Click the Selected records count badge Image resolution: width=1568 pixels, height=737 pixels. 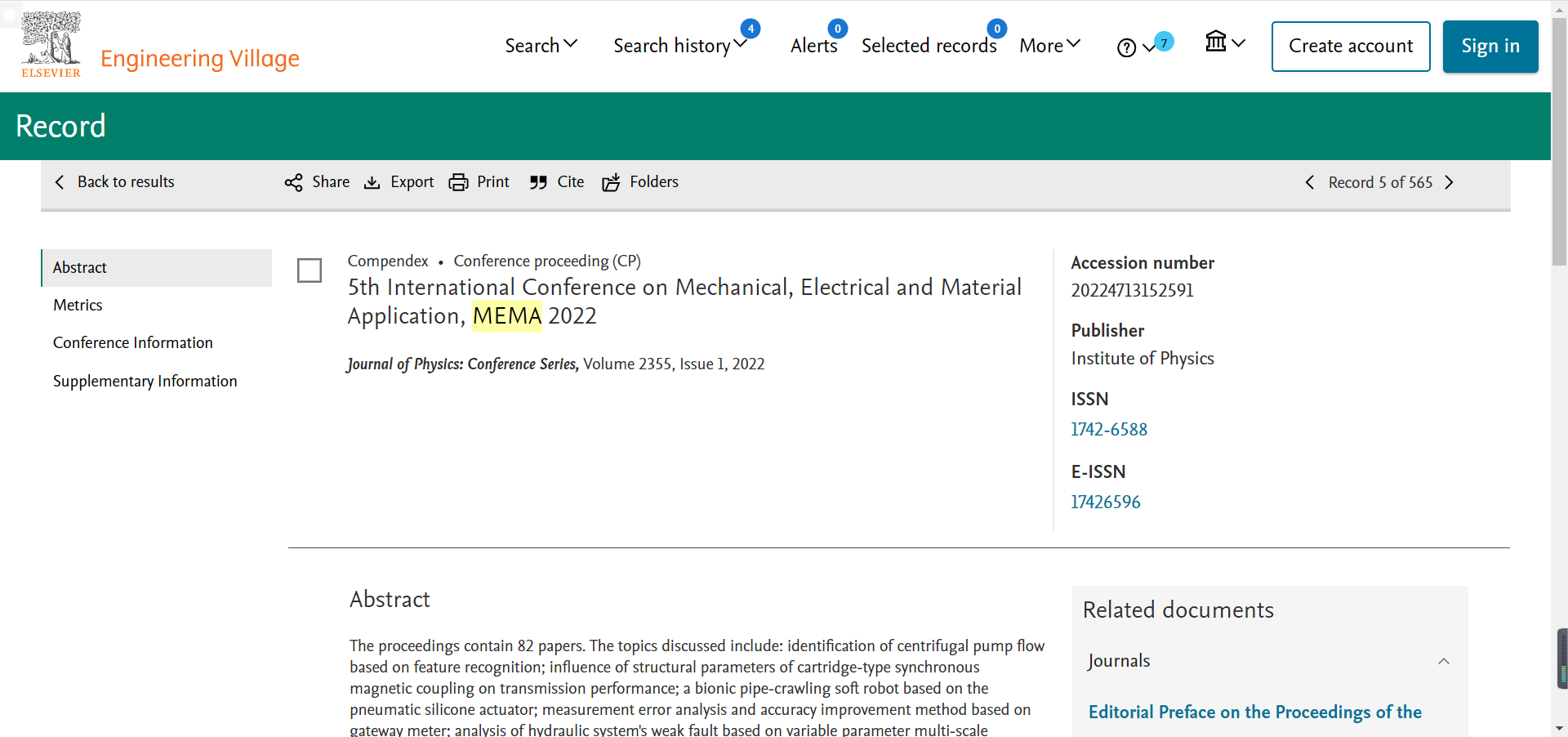[997, 29]
